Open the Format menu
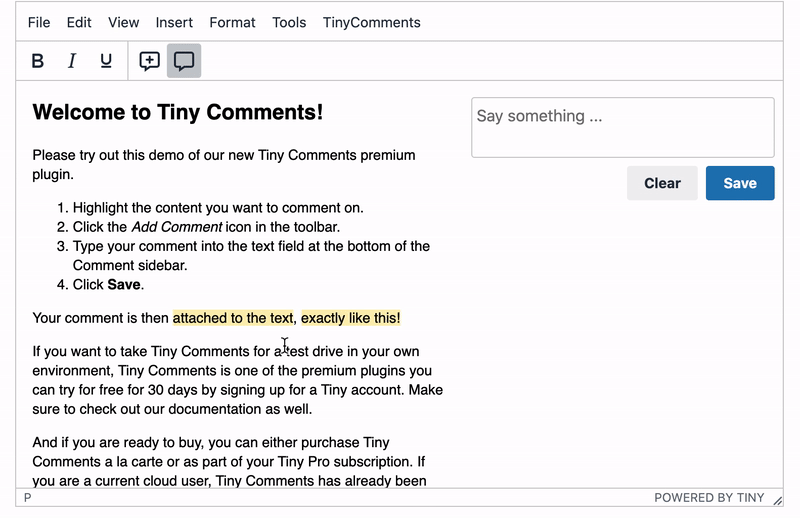Viewport: 800px width, 518px height. click(232, 22)
